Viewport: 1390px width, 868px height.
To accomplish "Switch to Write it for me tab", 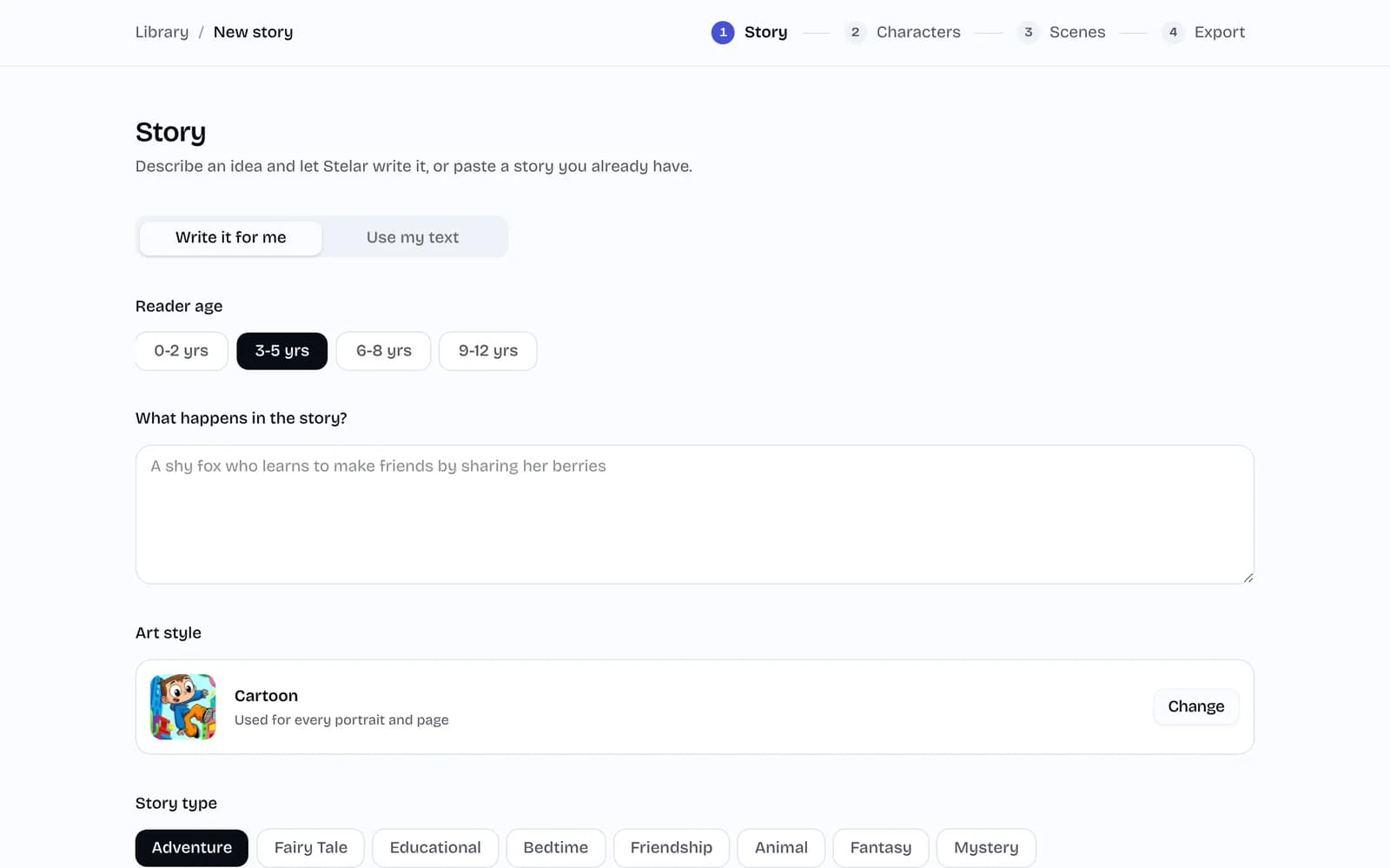I will 231,237.
